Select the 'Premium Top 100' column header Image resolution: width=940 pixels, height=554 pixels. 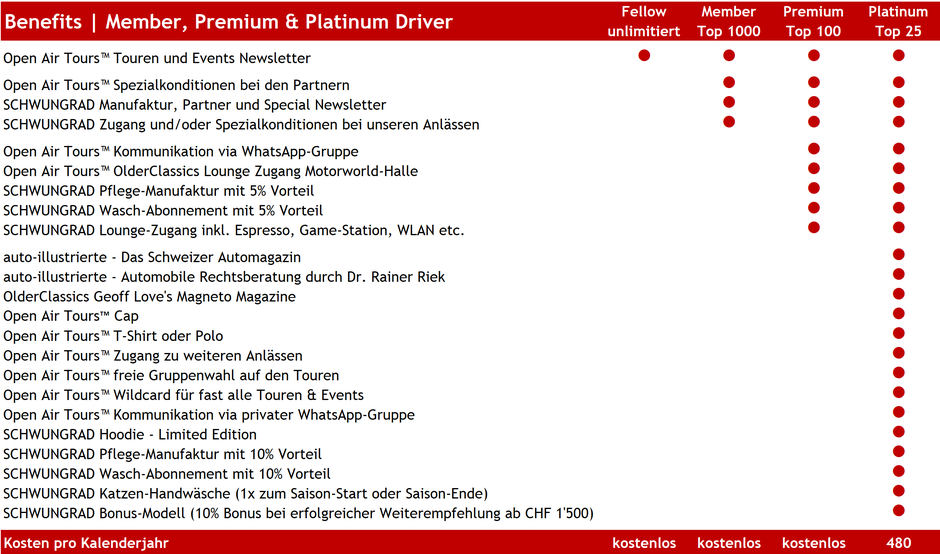pos(813,22)
